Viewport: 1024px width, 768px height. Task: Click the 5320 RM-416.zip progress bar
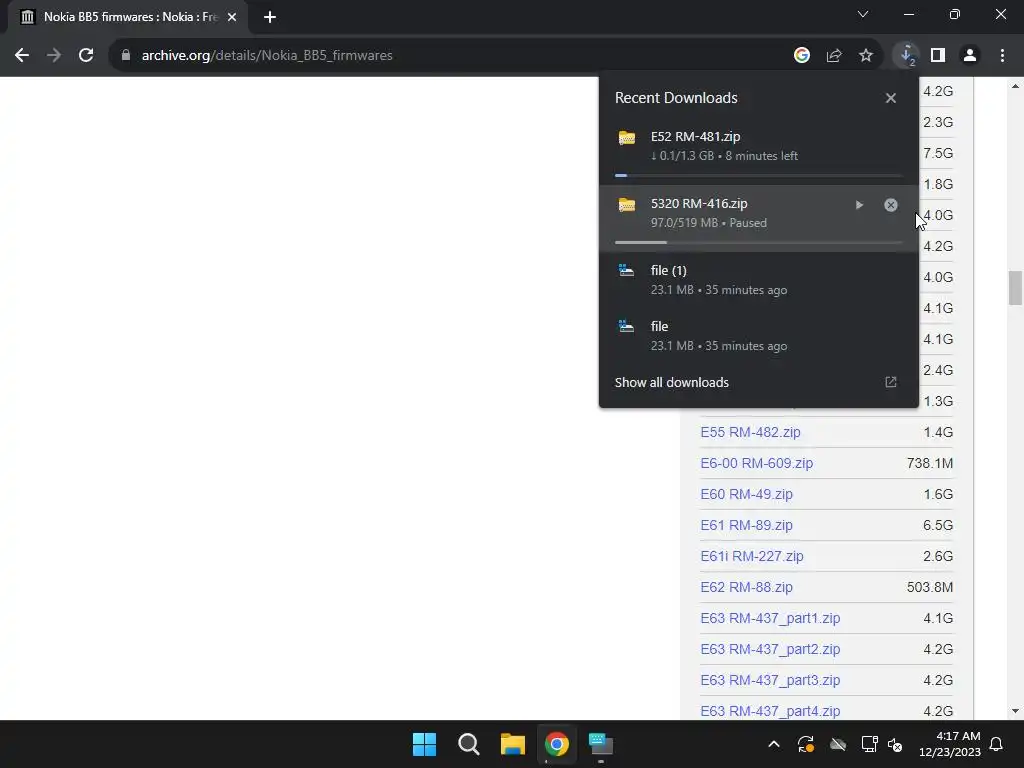[x=758, y=242]
